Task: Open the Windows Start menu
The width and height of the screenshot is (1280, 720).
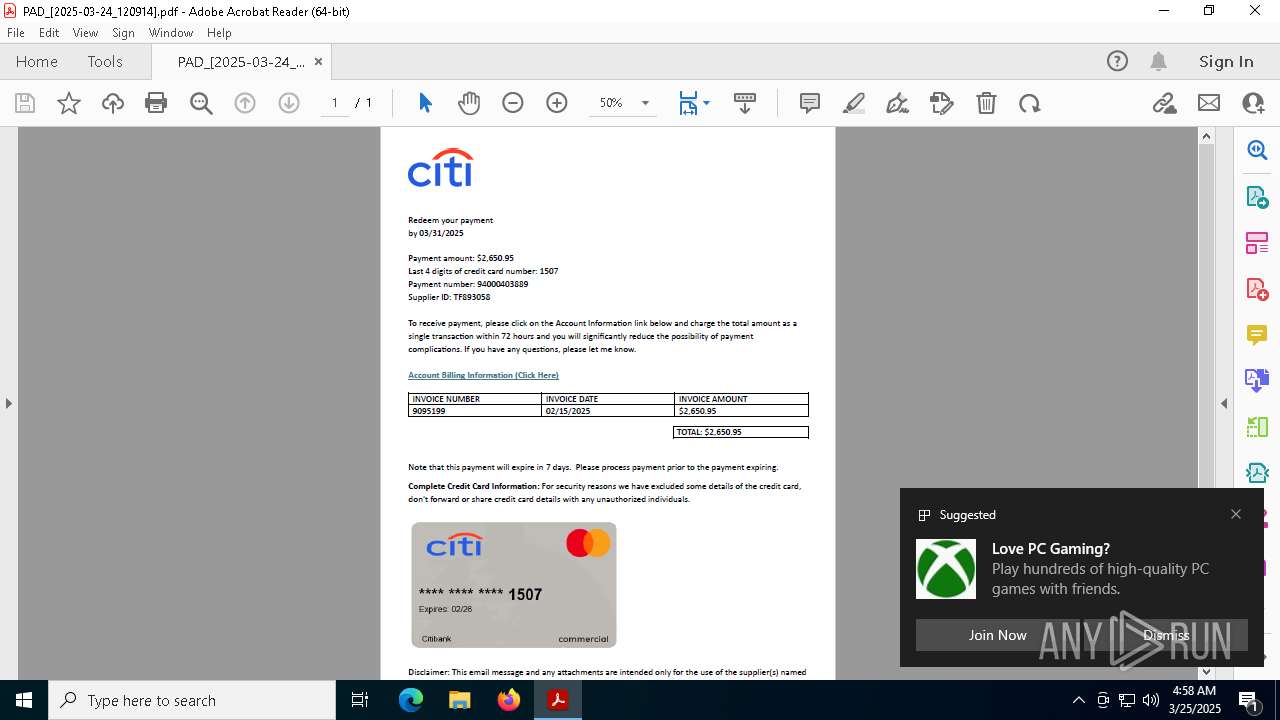Action: [24, 700]
